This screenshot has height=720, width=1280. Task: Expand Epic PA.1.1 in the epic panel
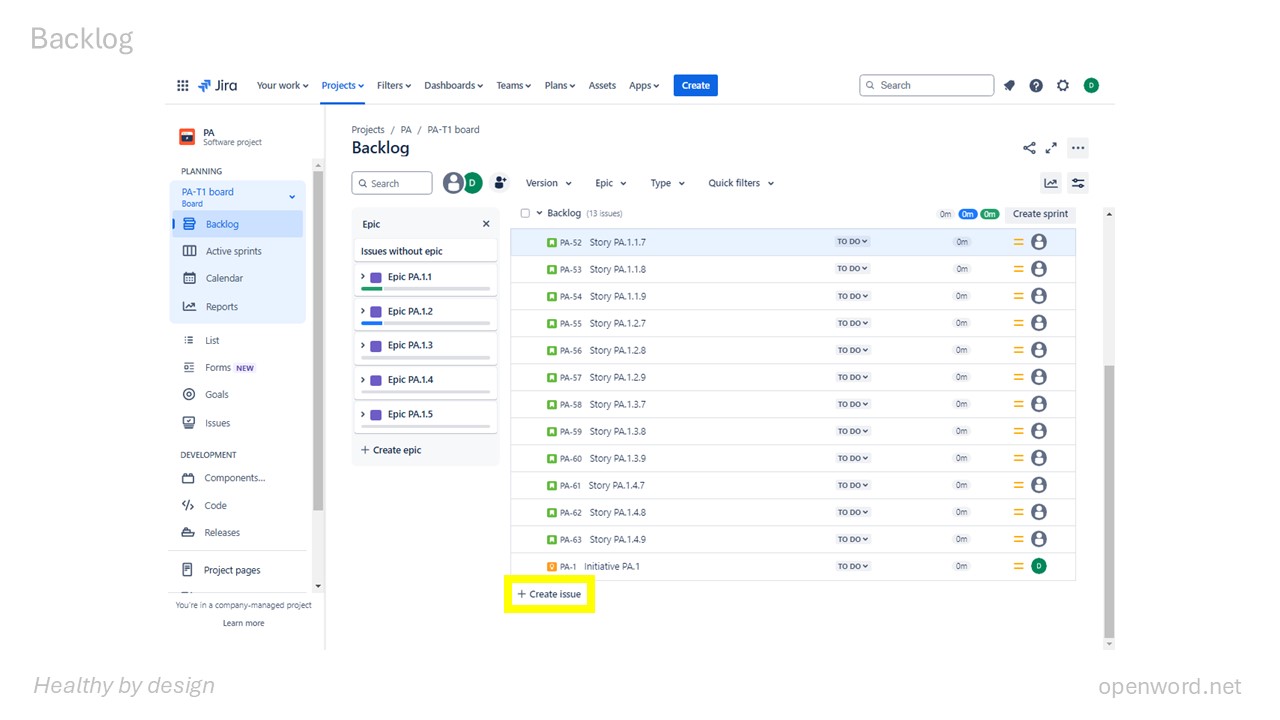pos(363,277)
